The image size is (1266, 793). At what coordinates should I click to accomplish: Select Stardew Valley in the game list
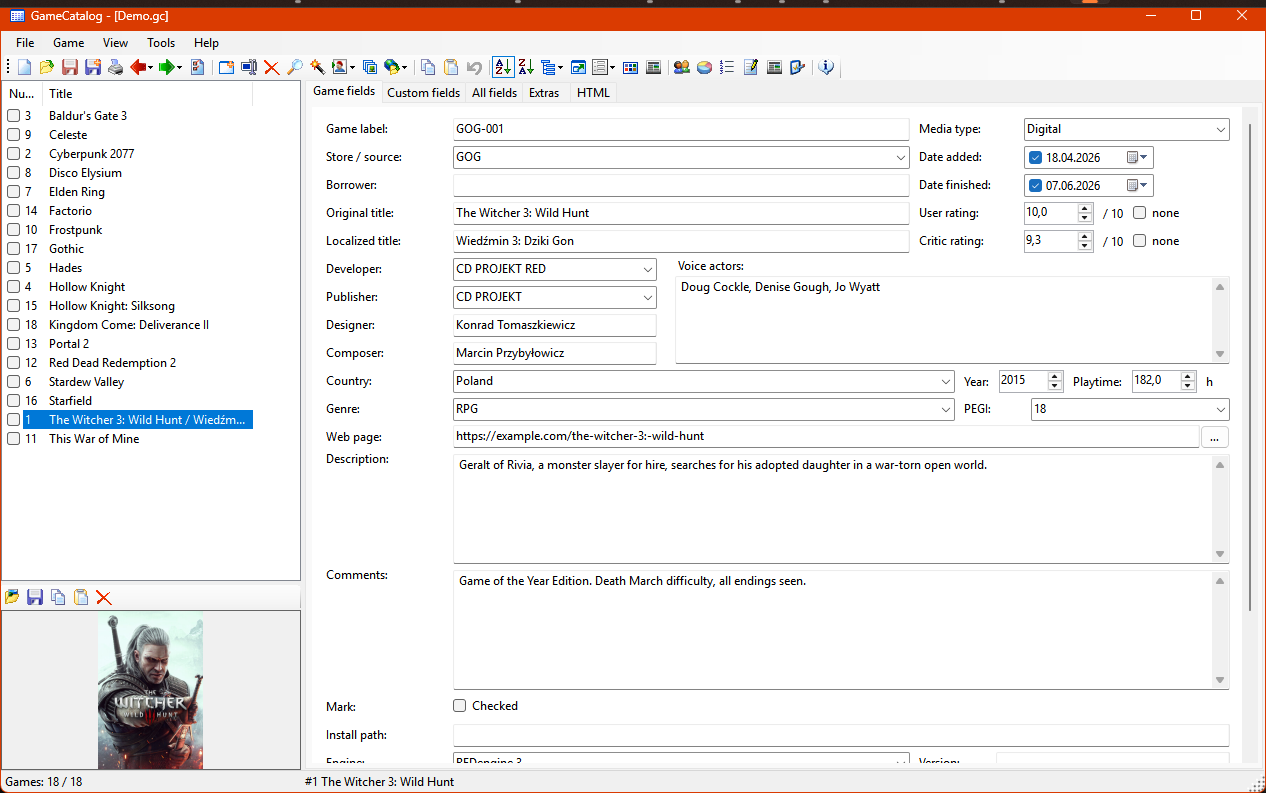tap(86, 382)
